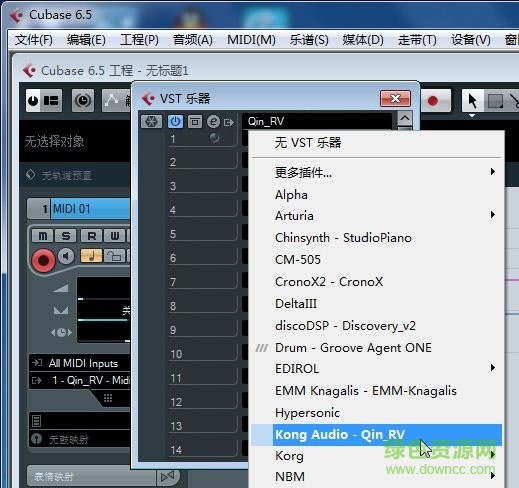519x488 pixels.
Task: Adjust the MIDI volume fader icon
Action: [x=61, y=289]
